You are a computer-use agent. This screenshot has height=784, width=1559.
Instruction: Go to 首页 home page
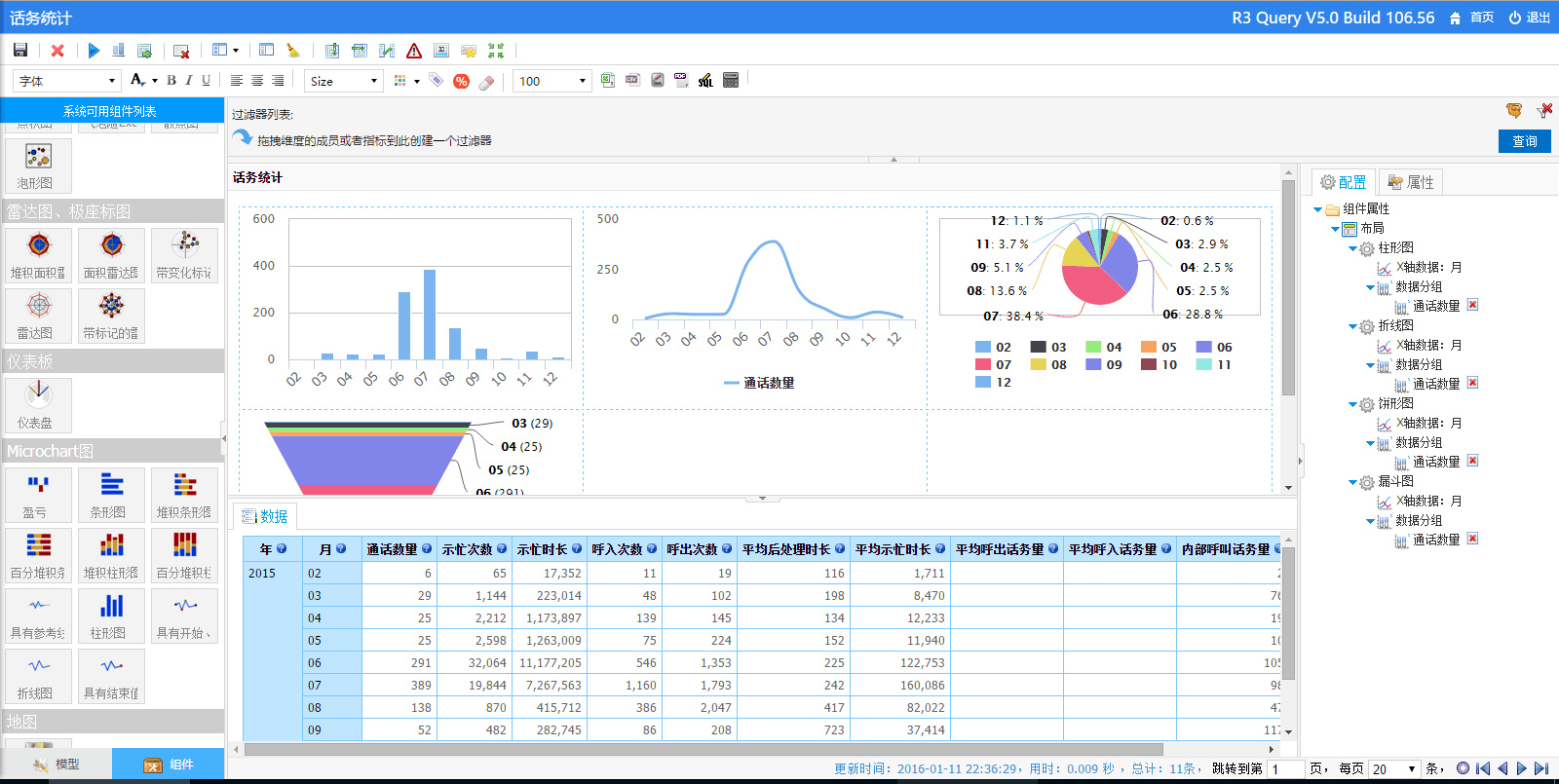pos(1471,18)
